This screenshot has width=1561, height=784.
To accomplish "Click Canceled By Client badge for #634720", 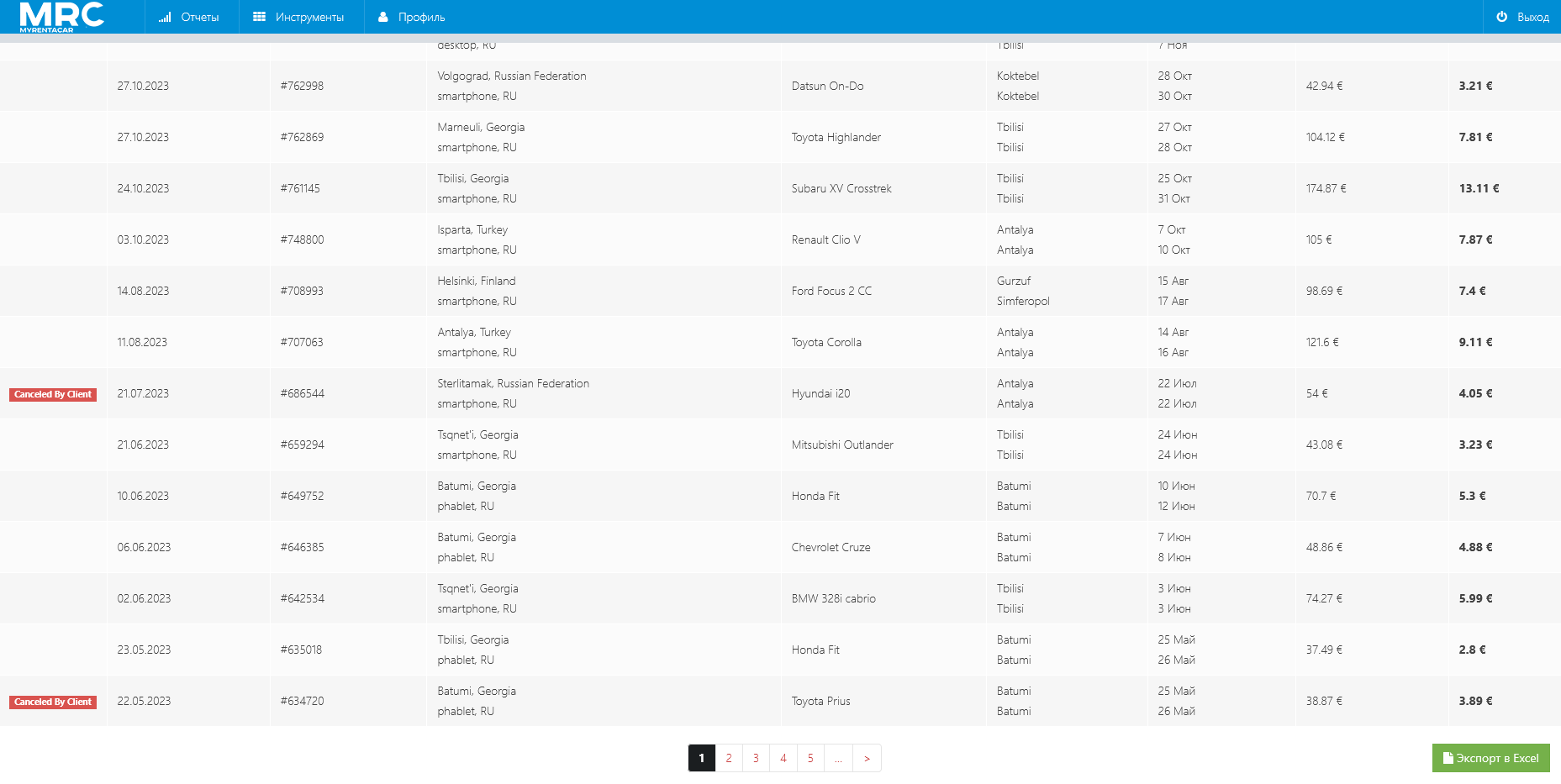I will [x=53, y=702].
